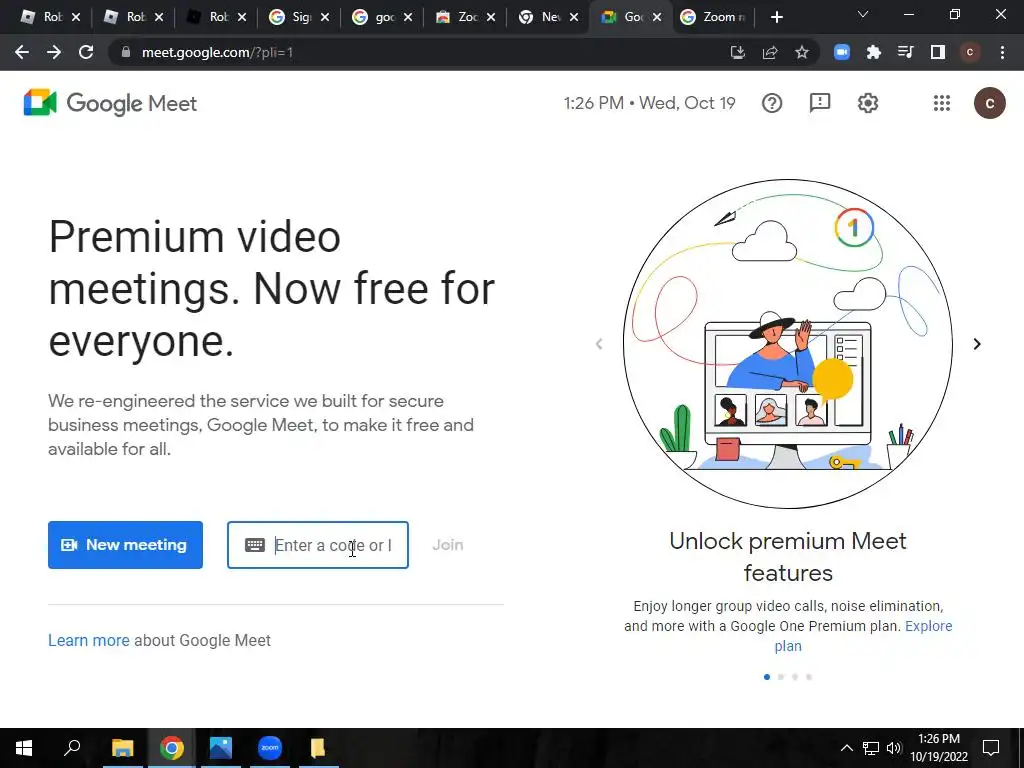This screenshot has width=1024, height=768.
Task: Open the network tray icon
Action: [x=871, y=748]
